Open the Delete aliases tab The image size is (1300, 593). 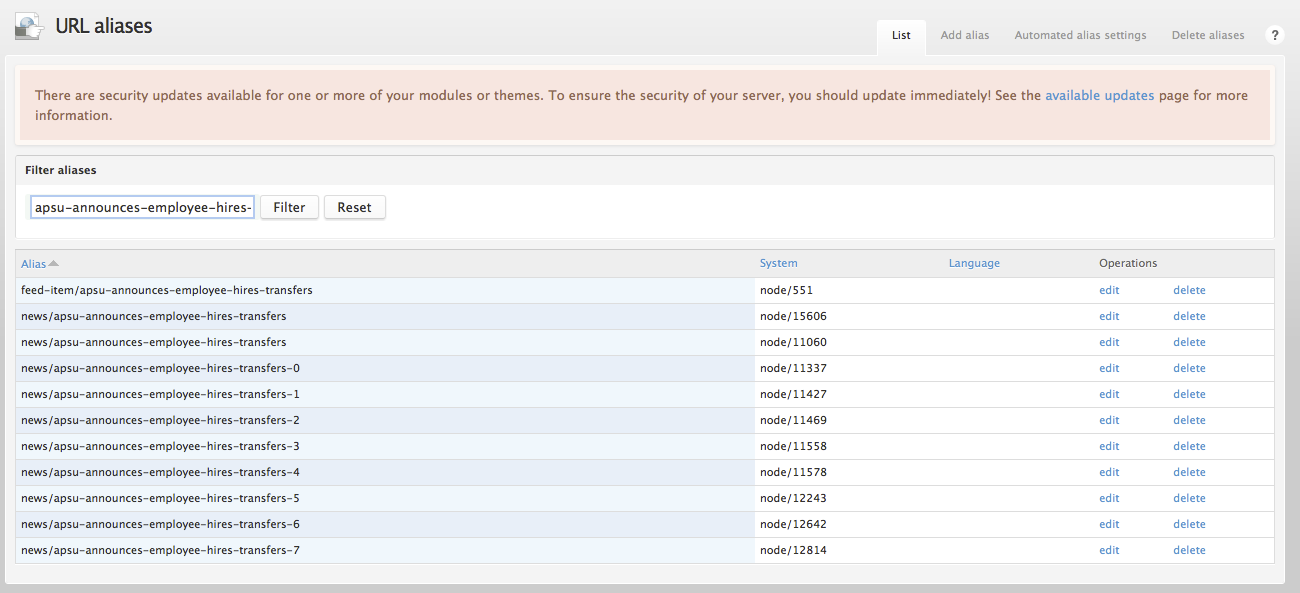point(1207,35)
